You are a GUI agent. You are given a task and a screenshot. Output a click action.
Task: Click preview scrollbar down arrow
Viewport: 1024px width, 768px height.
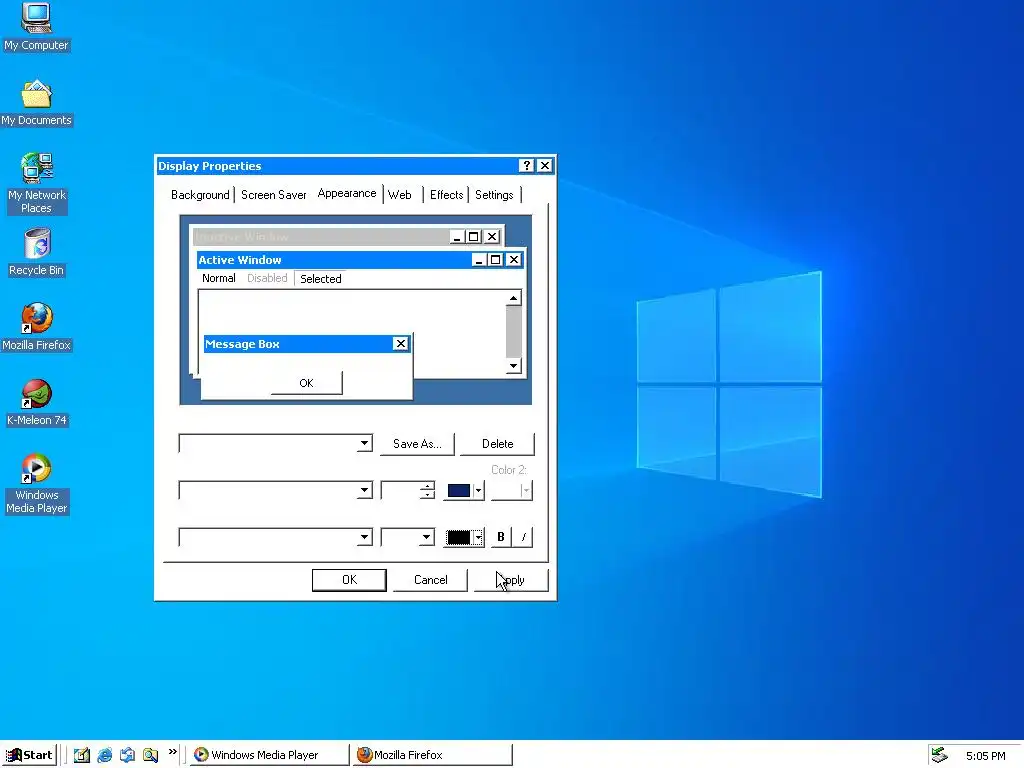click(x=514, y=366)
